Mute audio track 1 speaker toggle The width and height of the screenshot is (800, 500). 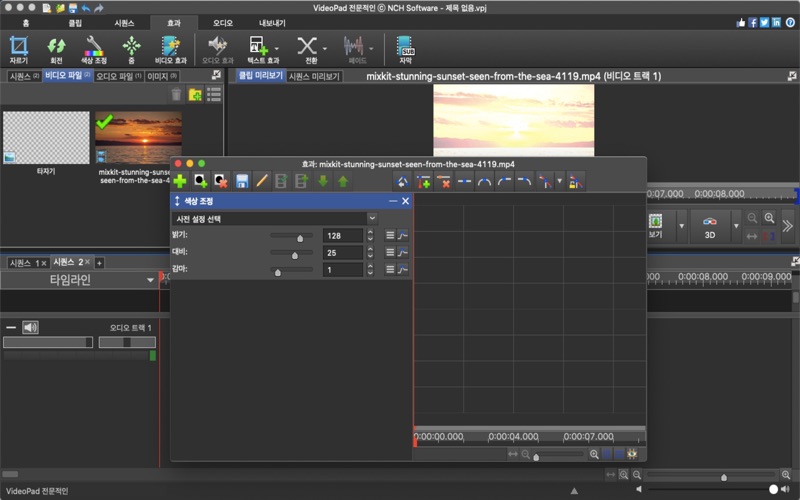[31, 327]
